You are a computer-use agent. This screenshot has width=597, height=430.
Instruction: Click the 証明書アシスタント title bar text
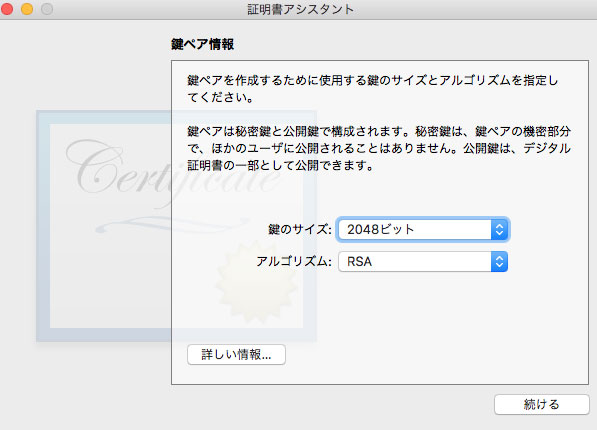pos(300,9)
